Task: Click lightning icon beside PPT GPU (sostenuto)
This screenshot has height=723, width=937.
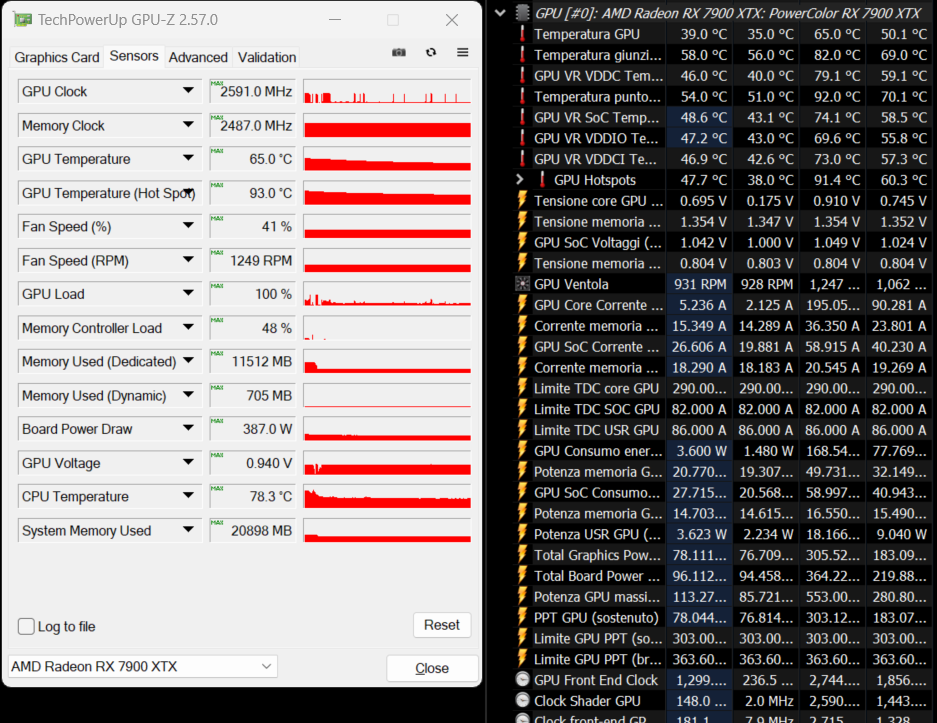Action: 522,617
